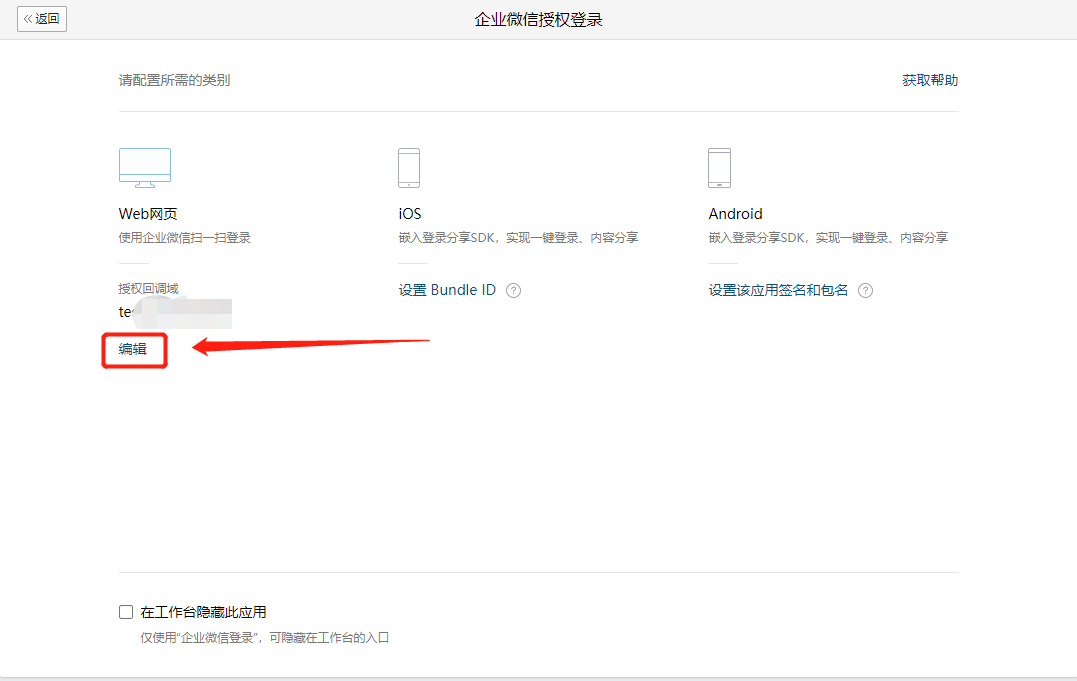Enable 在工作台隐藏此应用 checkbox
Image resolution: width=1077 pixels, height=681 pixels.
pyautogui.click(x=126, y=612)
